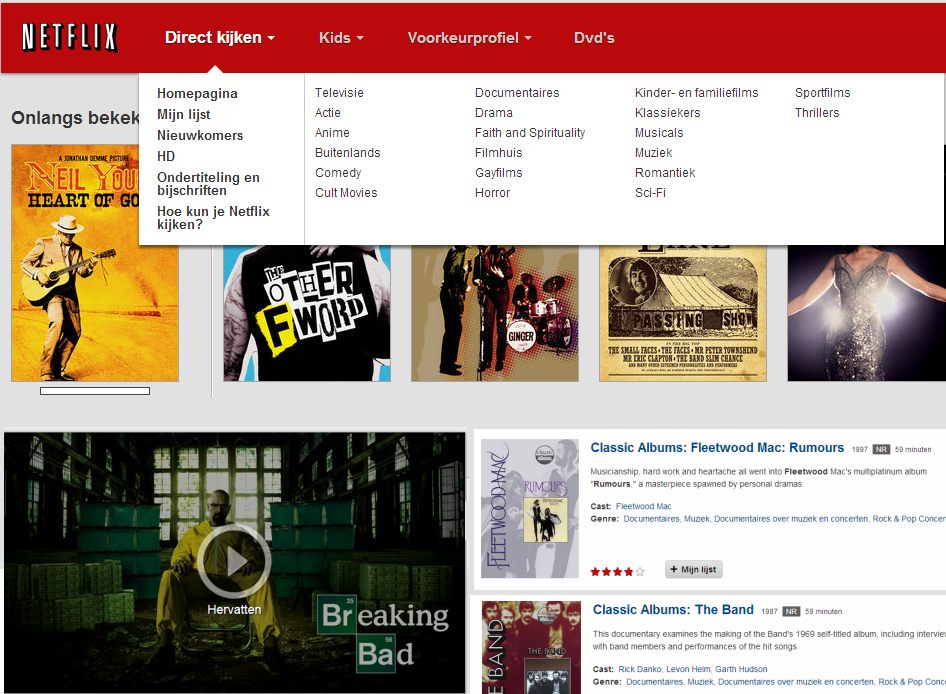
Task: Open Ondertiteling en bijschriften
Action: [208, 183]
